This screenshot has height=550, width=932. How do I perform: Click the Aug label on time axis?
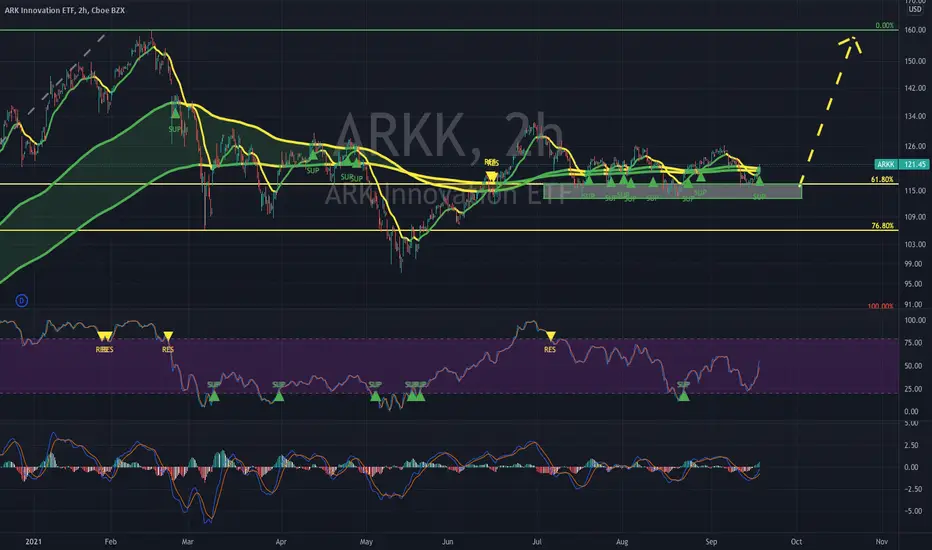point(622,542)
